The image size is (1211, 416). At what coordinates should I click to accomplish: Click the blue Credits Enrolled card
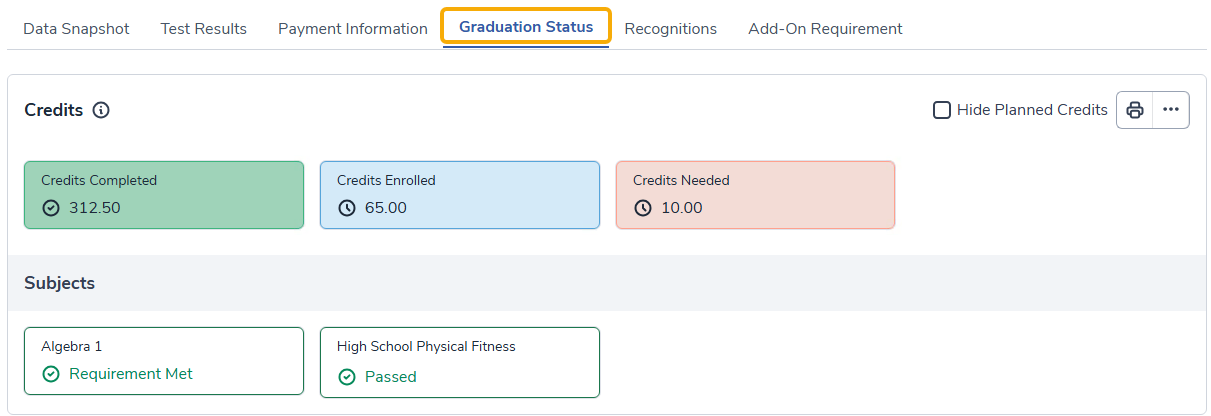tap(460, 195)
